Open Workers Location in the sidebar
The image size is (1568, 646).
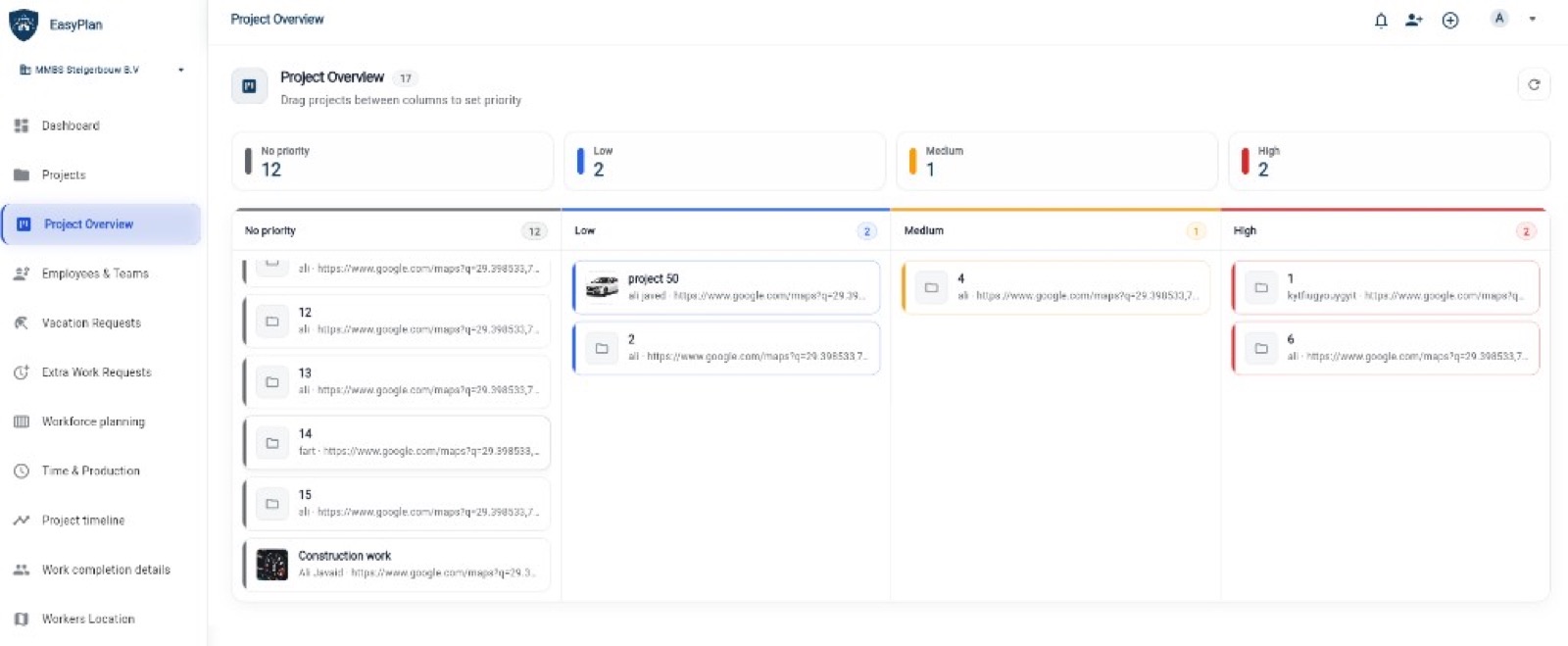click(x=102, y=619)
